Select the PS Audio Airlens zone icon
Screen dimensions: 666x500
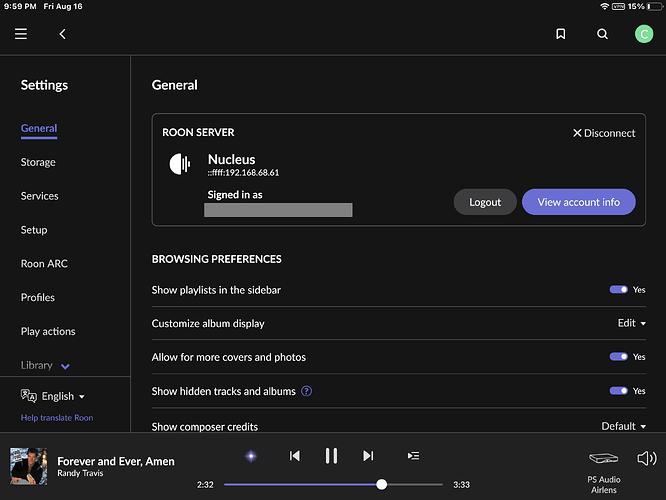pos(604,458)
